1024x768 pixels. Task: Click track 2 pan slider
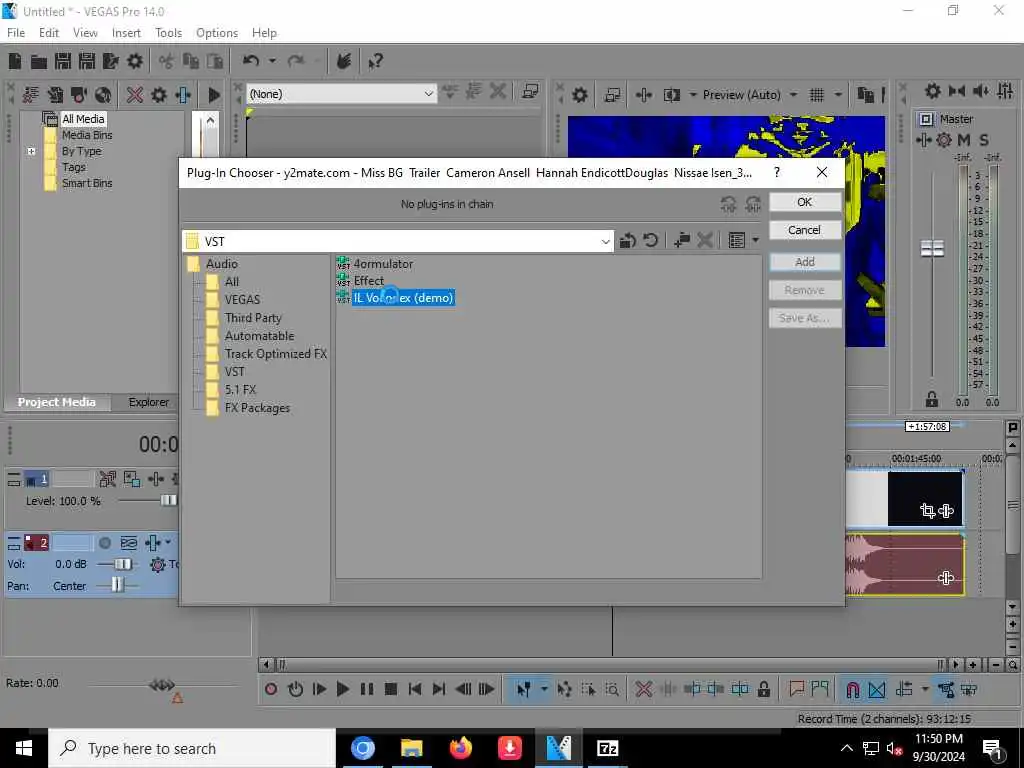tap(117, 585)
